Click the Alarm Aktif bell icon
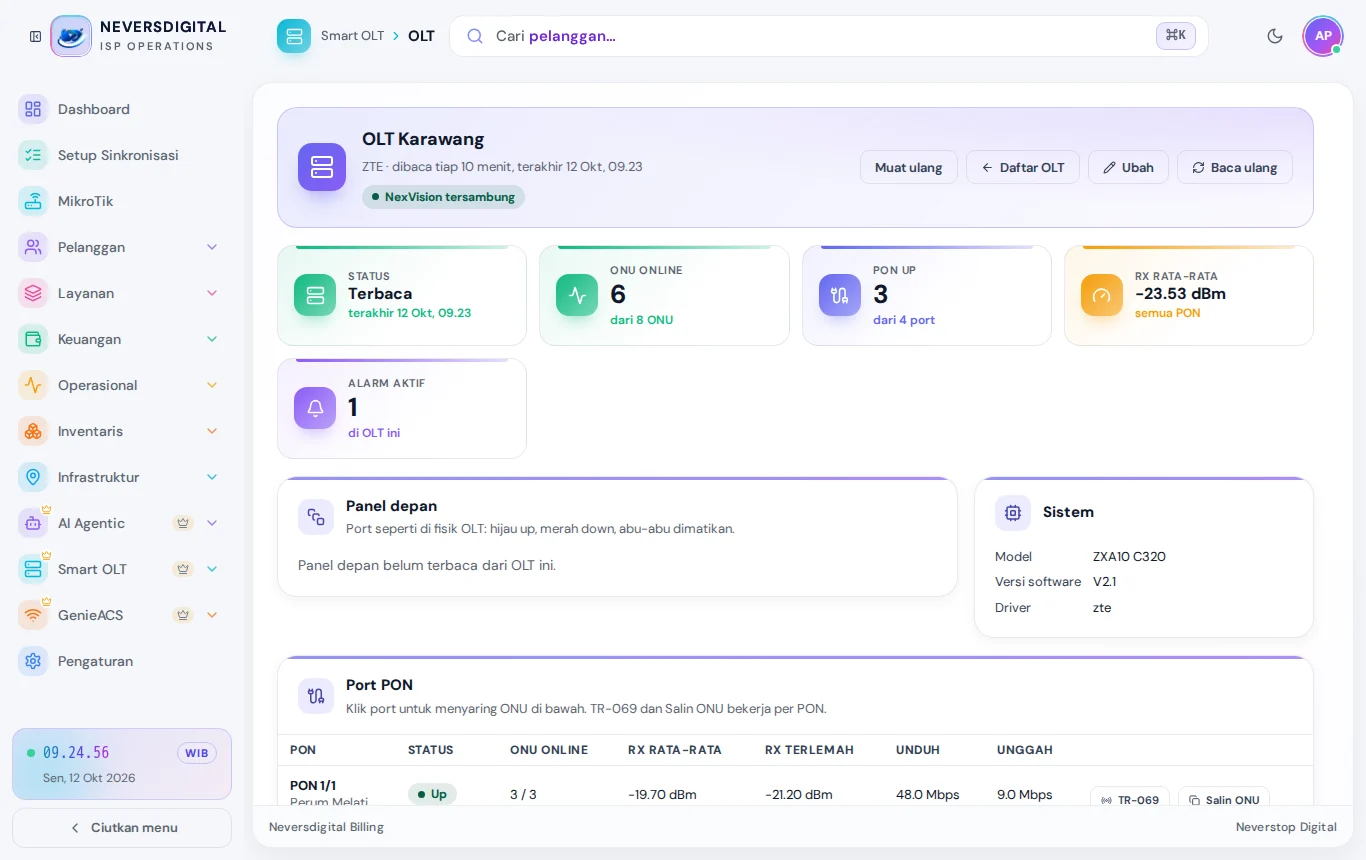Screen dimensions: 1366x860 tap(315, 408)
